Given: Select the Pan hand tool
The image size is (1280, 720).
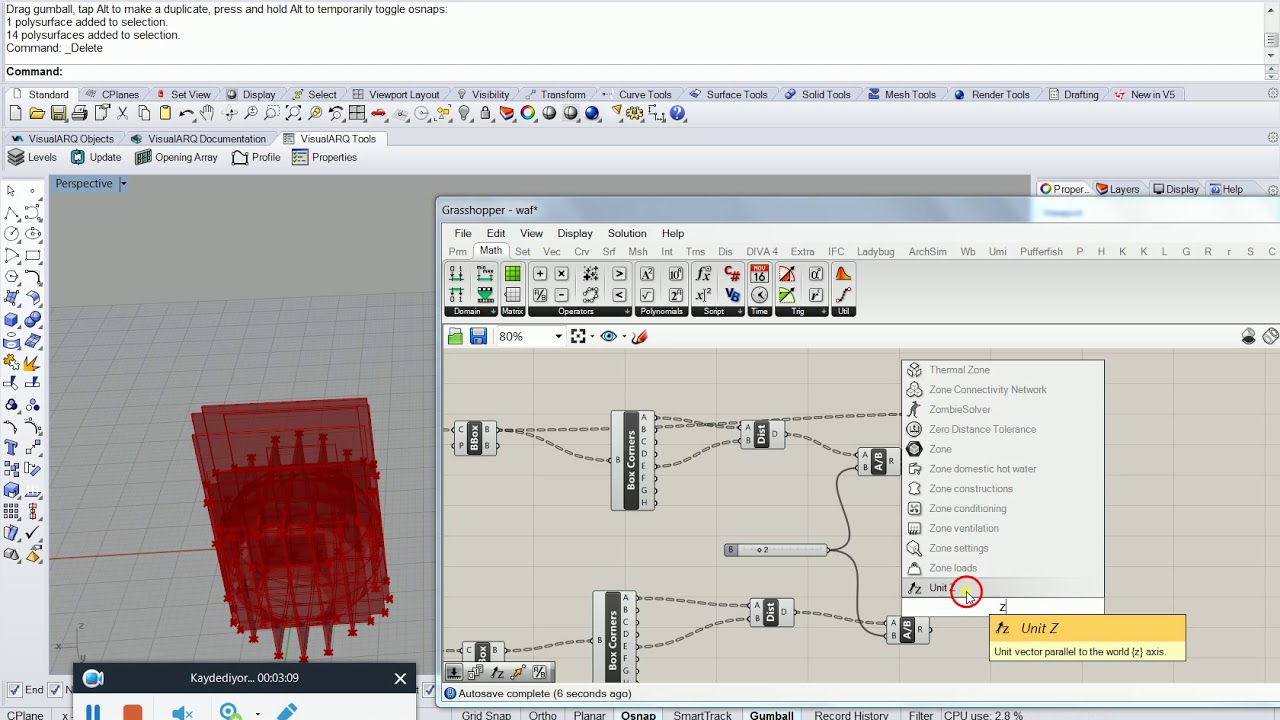Looking at the screenshot, I should (207, 114).
